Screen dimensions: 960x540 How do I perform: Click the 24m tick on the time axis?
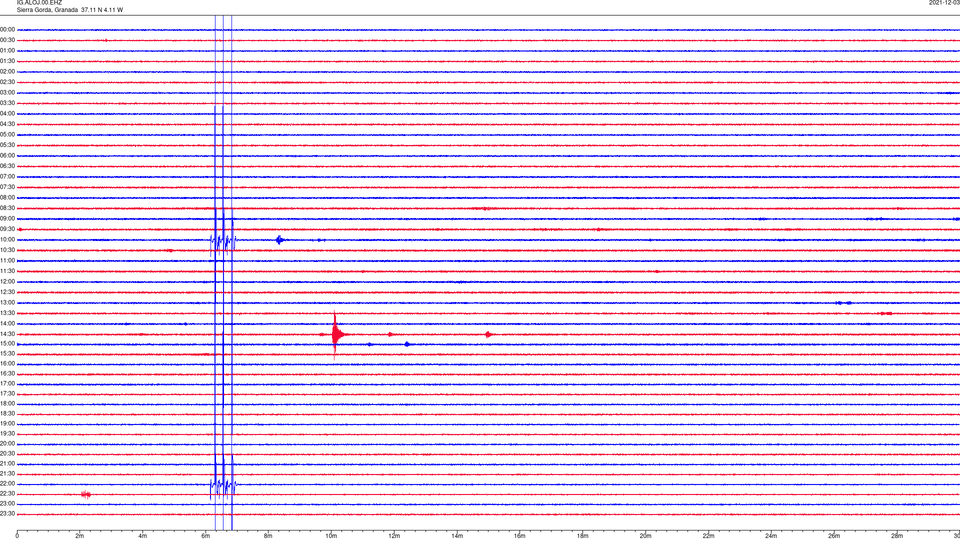pyautogui.click(x=771, y=536)
